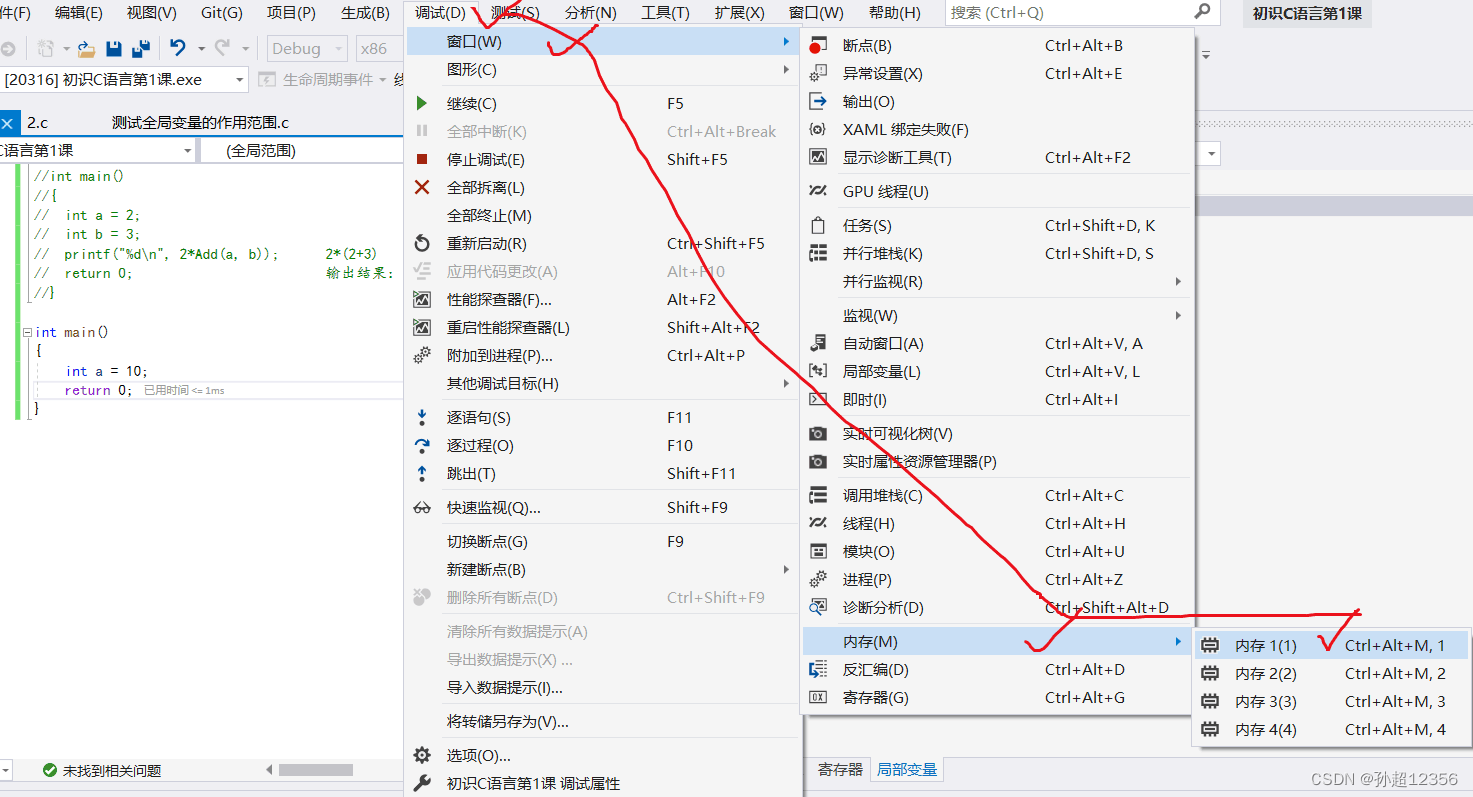Click the Performance Profiler (性能探查器) icon

click(422, 299)
